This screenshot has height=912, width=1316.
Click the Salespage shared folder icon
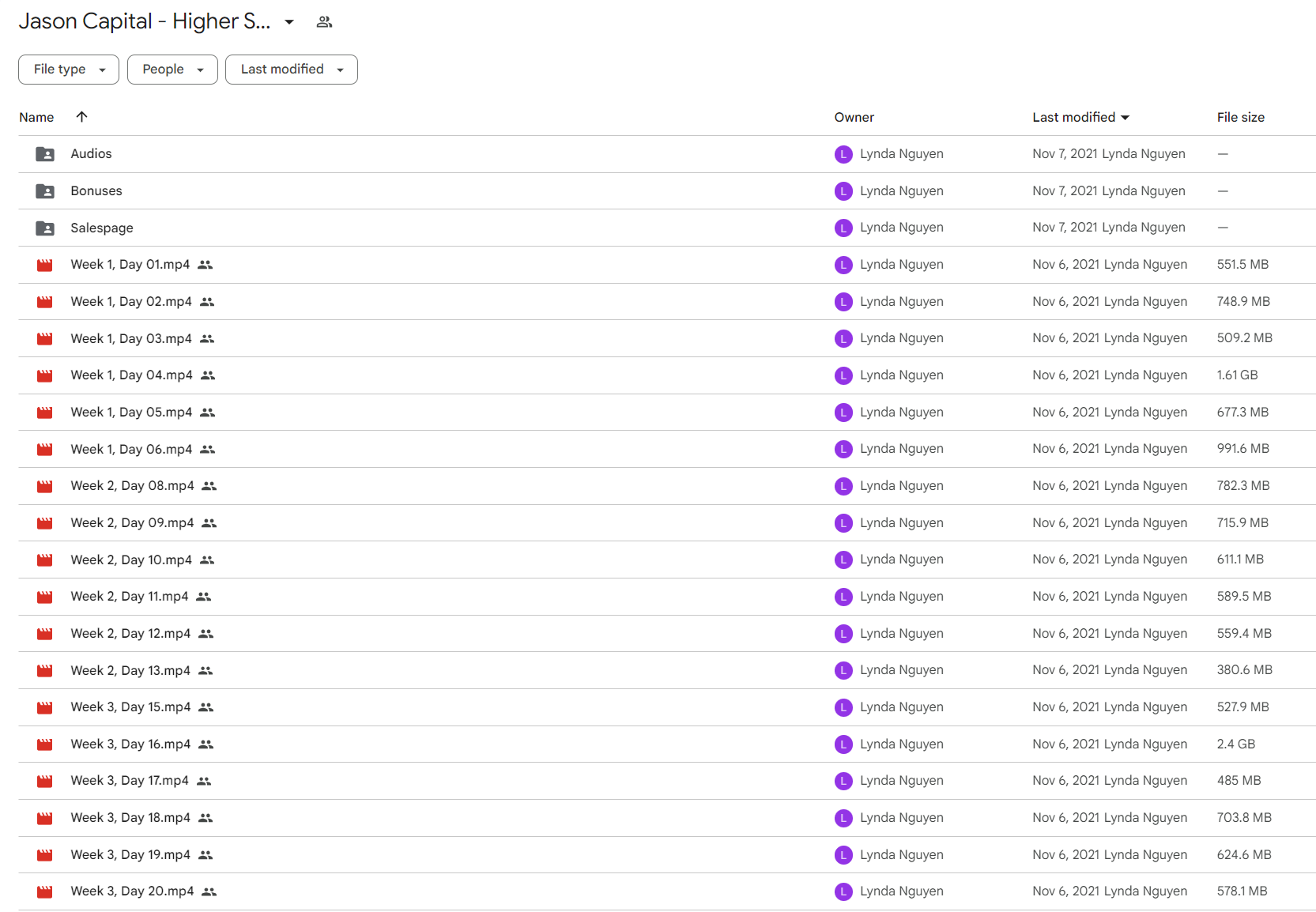click(45, 228)
